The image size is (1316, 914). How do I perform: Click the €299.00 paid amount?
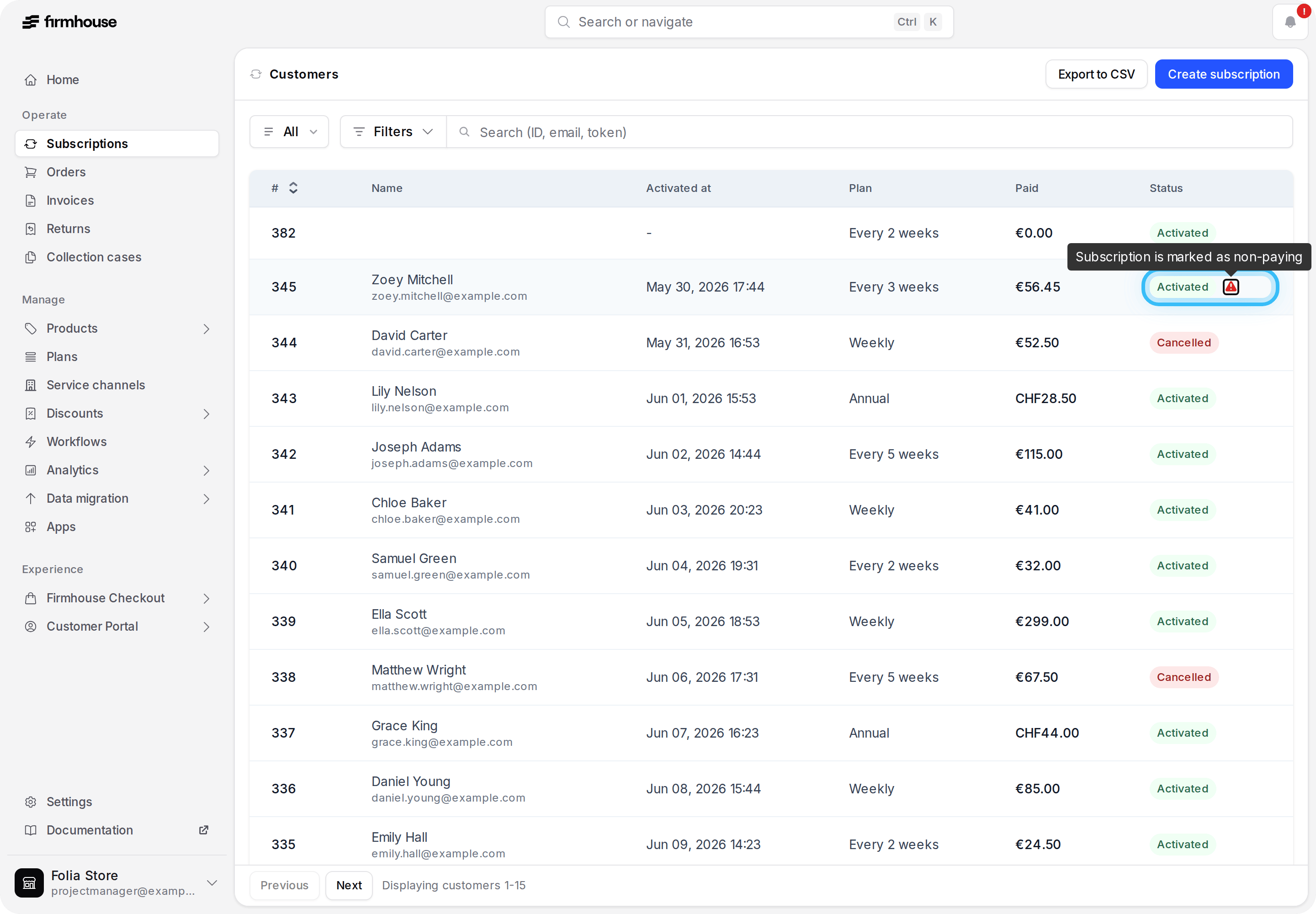coord(1042,622)
